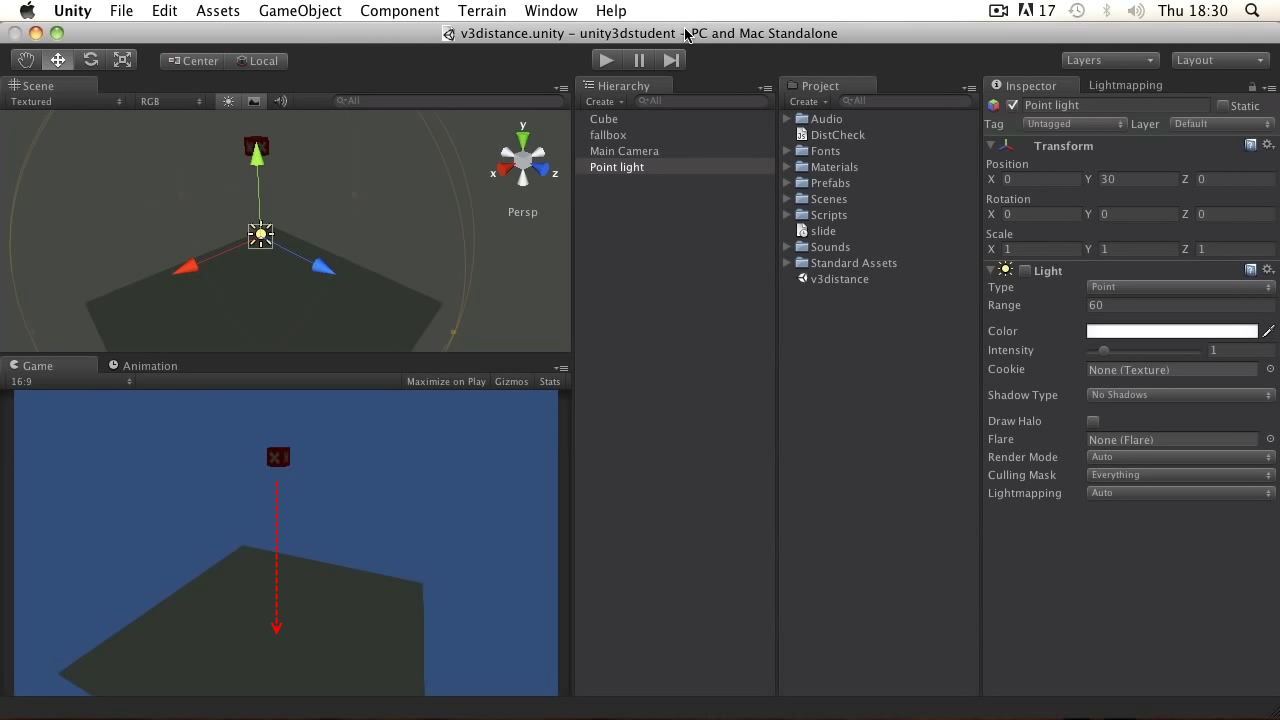This screenshot has height=720, width=1280.
Task: Toggle the Light component enable checkbox
Action: [1024, 270]
